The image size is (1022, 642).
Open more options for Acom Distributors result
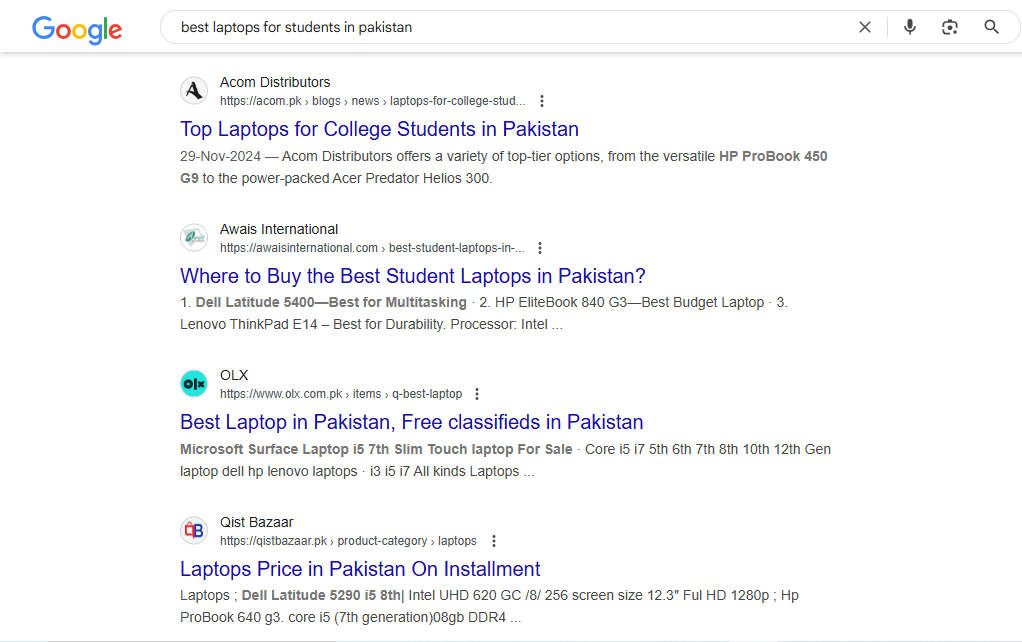[x=542, y=101]
